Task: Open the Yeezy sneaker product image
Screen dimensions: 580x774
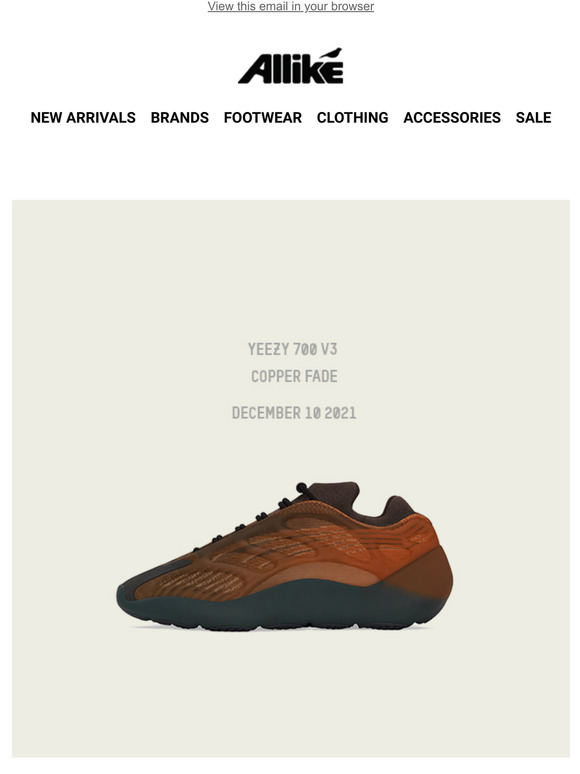Action: coord(285,556)
